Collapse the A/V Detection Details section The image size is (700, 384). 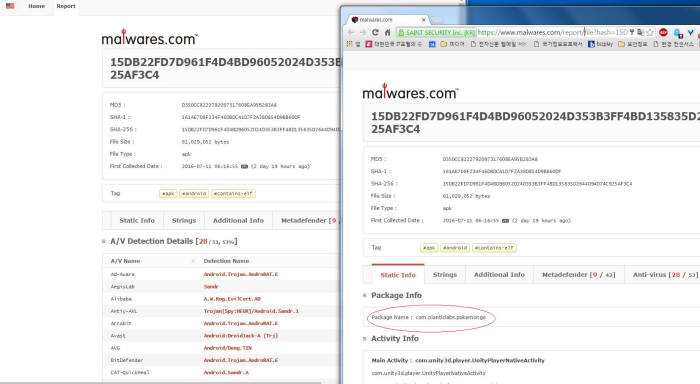104,241
